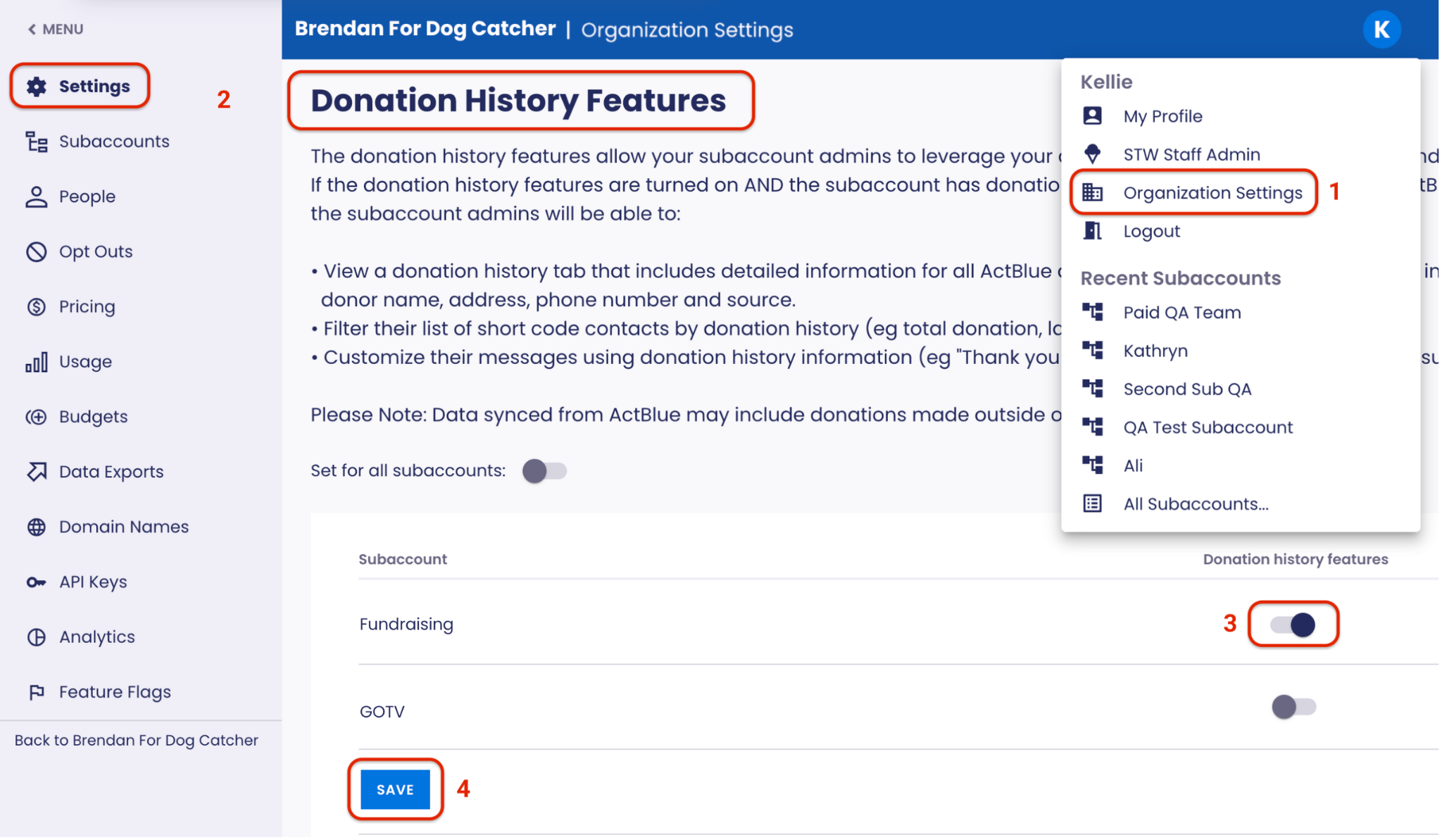Open Feature Flags flag icon
The image size is (1442, 840).
tap(37, 692)
